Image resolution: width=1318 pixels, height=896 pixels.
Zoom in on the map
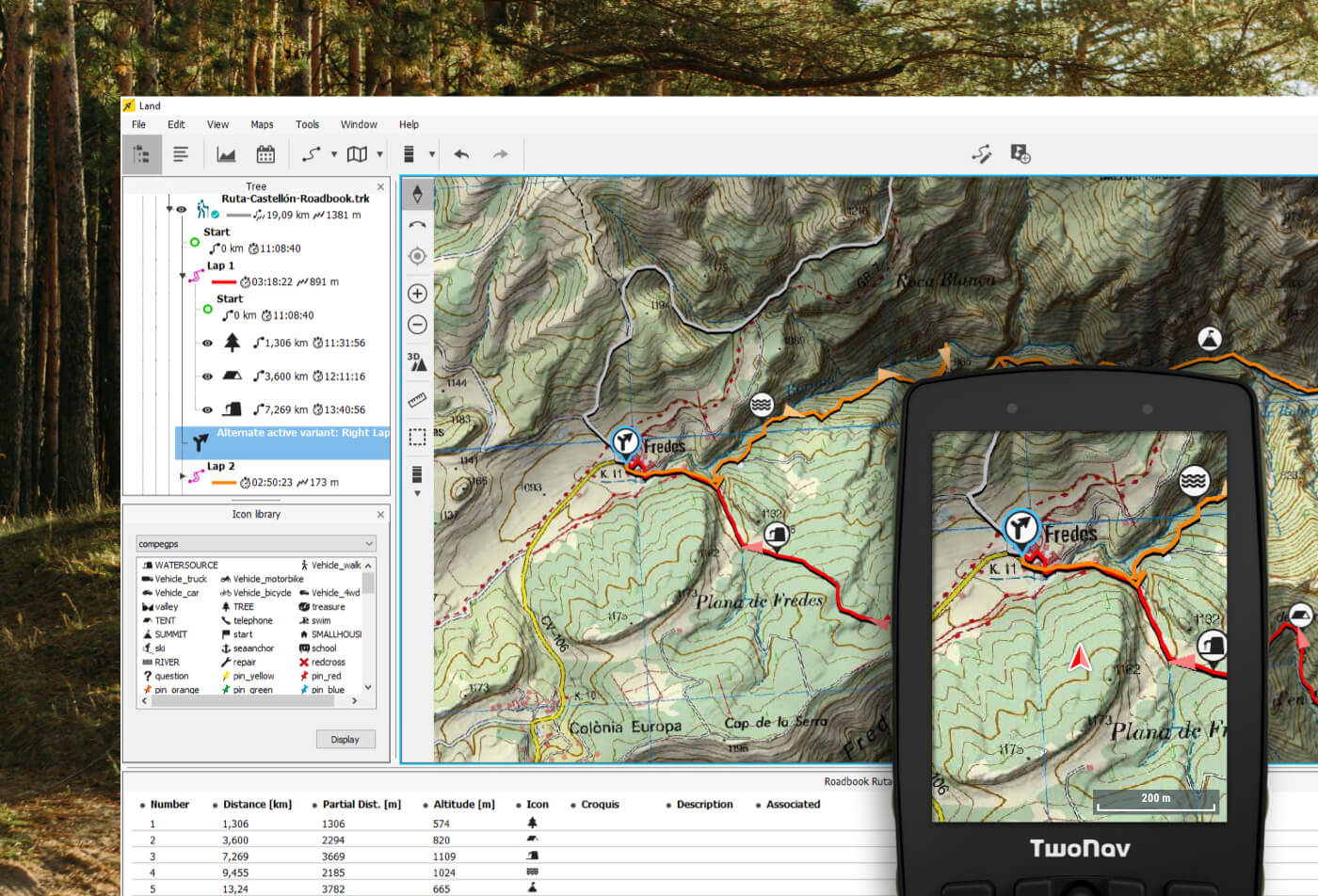coord(417,294)
